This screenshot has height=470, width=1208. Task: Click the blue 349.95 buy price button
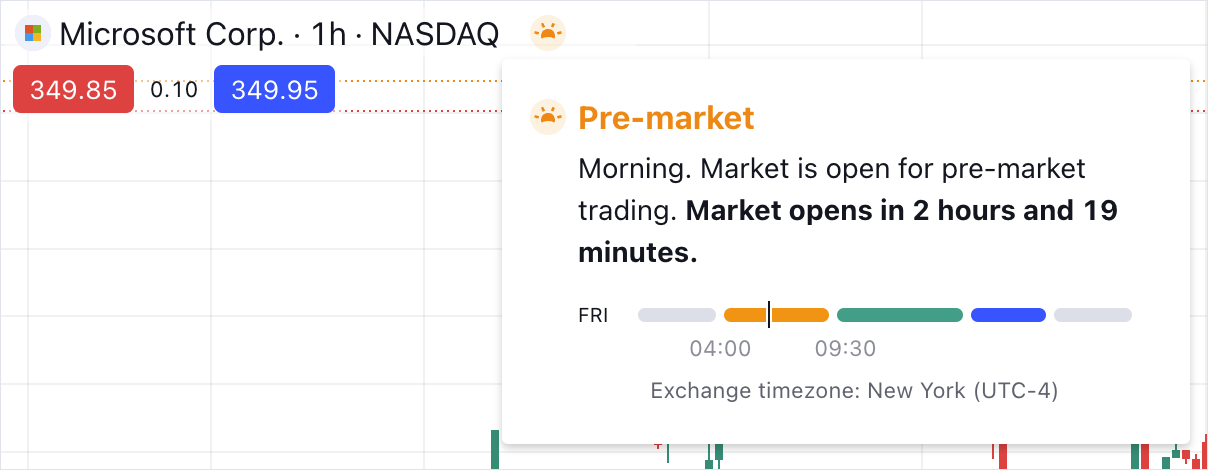[274, 90]
